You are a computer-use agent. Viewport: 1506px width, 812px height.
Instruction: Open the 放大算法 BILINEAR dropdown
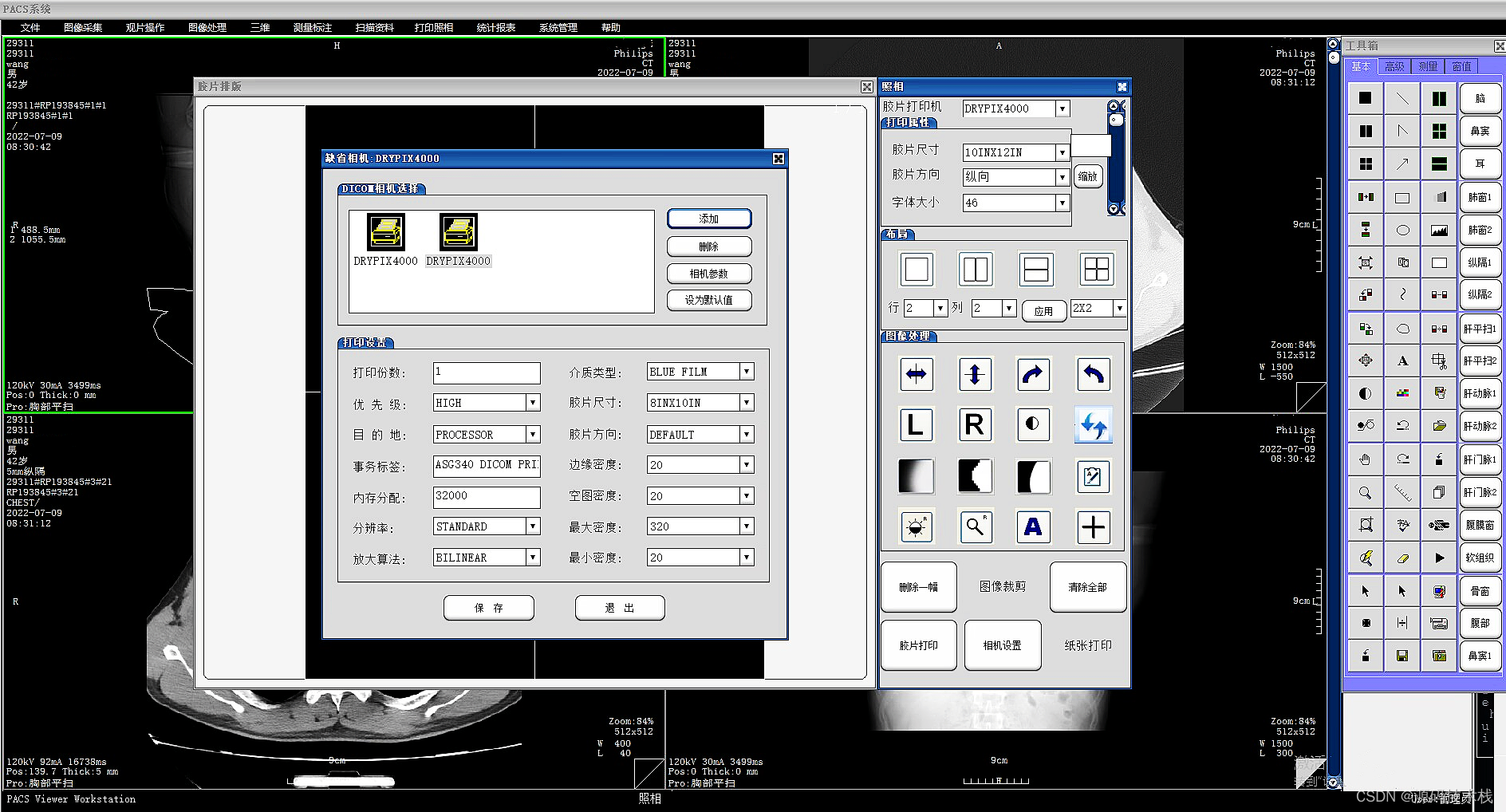coord(533,557)
